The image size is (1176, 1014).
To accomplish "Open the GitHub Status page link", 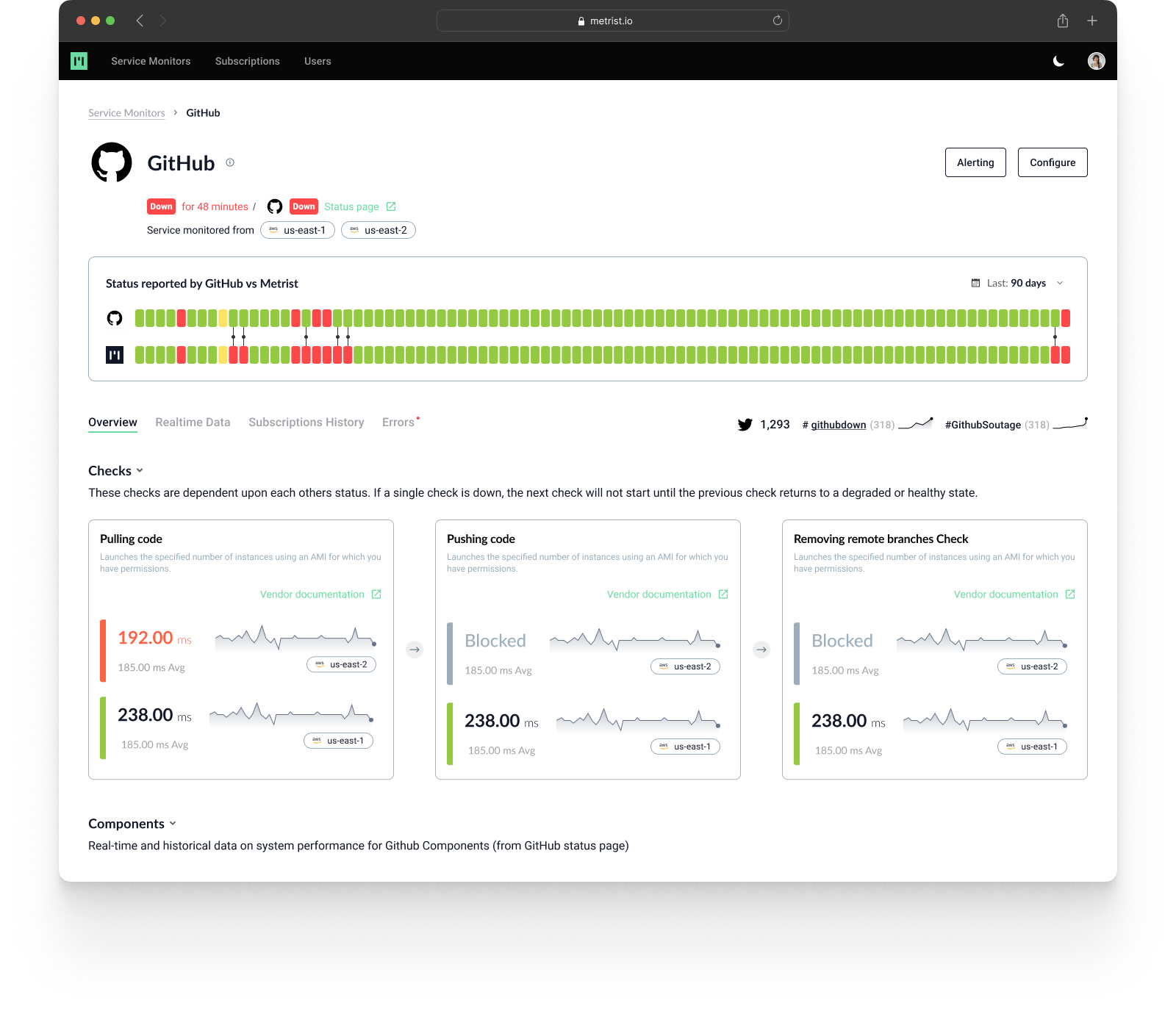I will tap(351, 206).
